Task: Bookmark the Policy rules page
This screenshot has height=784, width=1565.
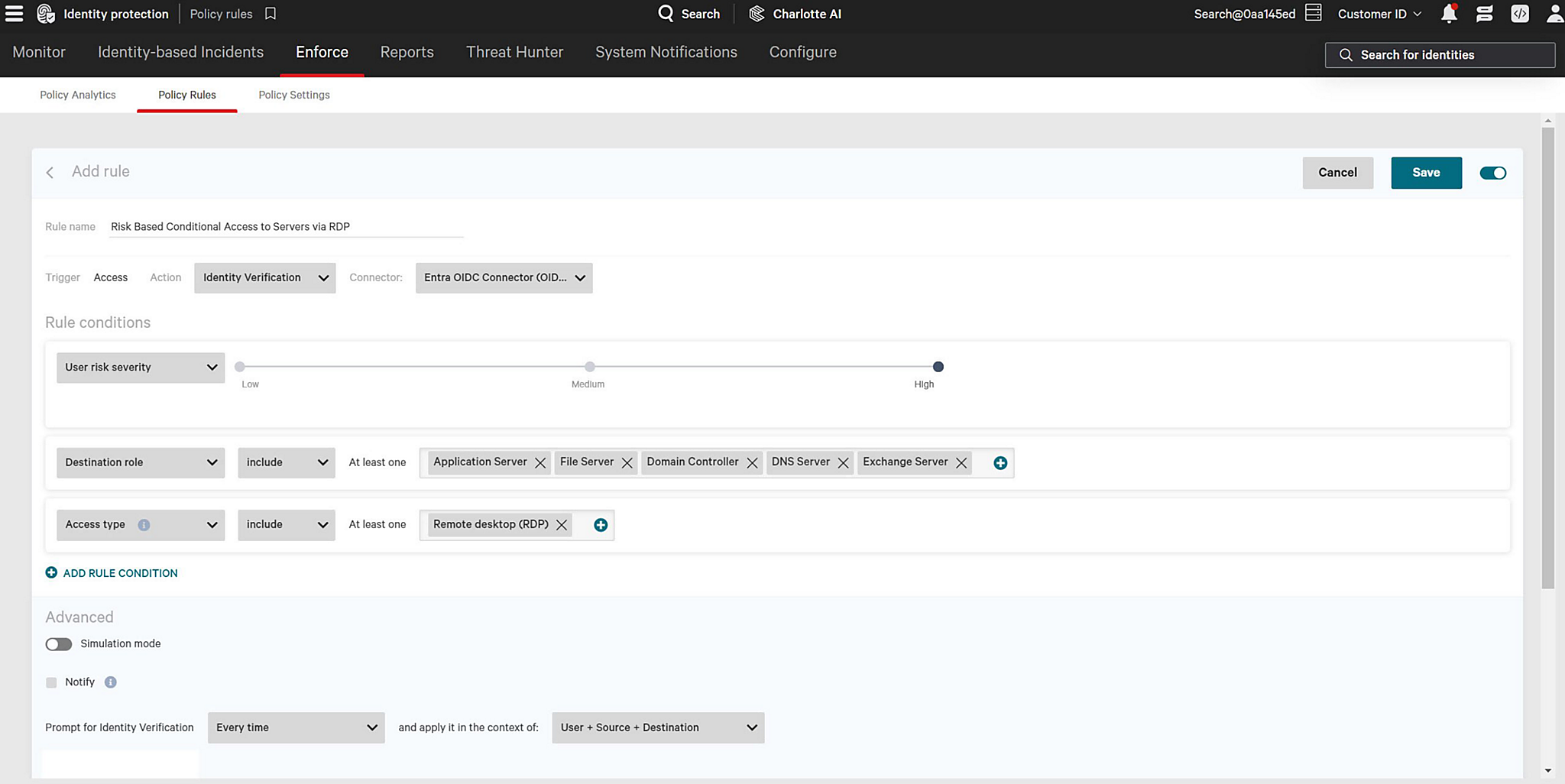Action: [x=269, y=13]
